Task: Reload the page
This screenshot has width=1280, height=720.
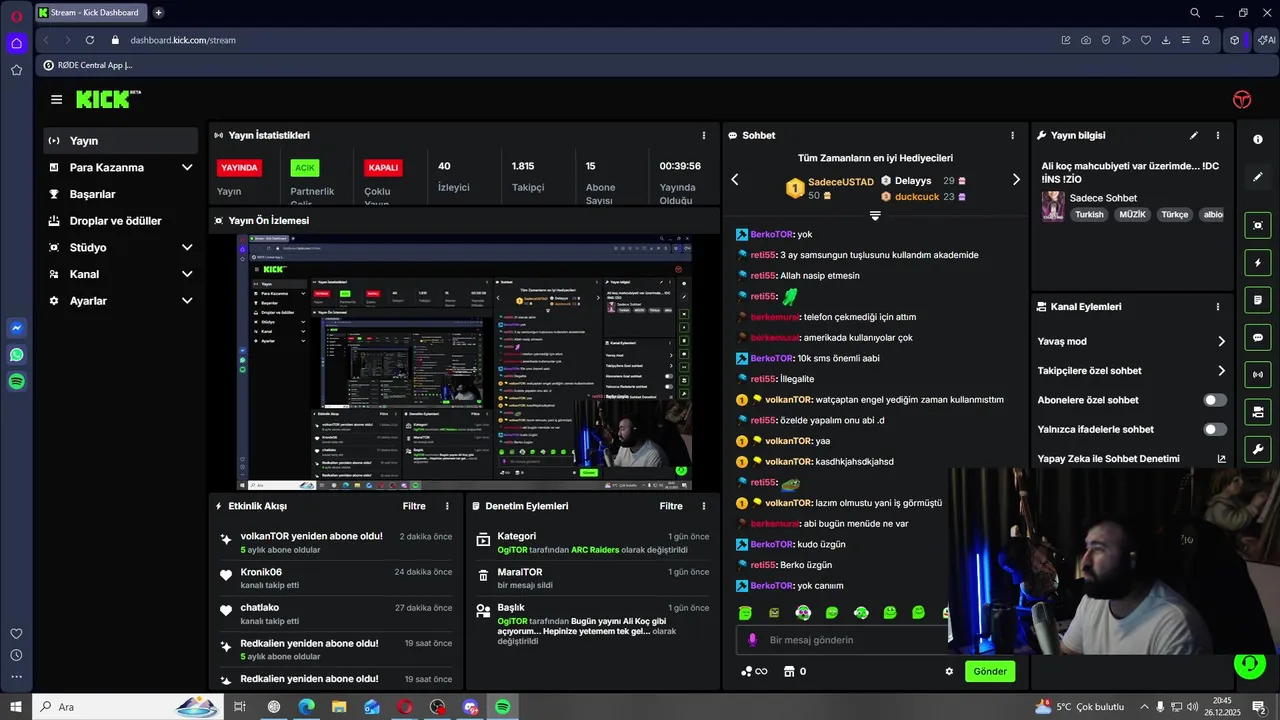Action: tap(89, 40)
